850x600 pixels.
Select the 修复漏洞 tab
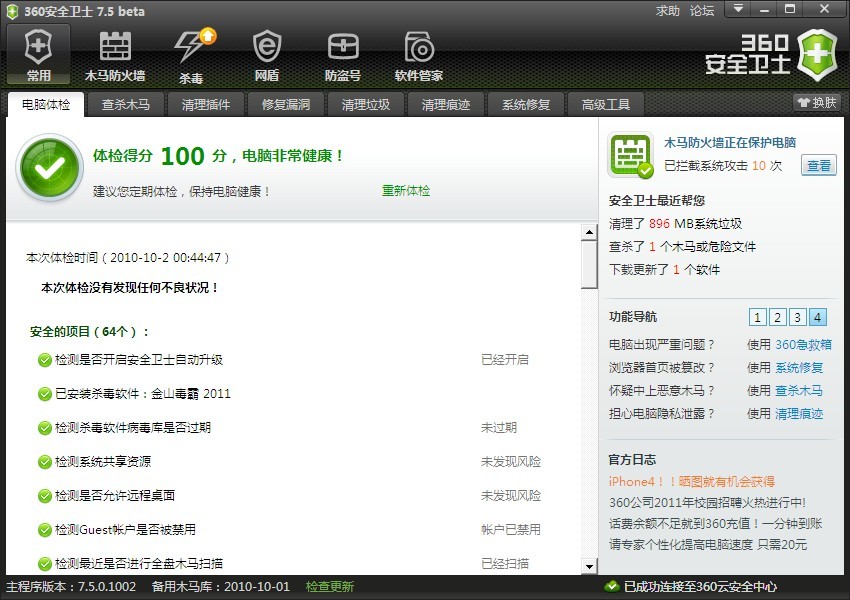pyautogui.click(x=286, y=104)
